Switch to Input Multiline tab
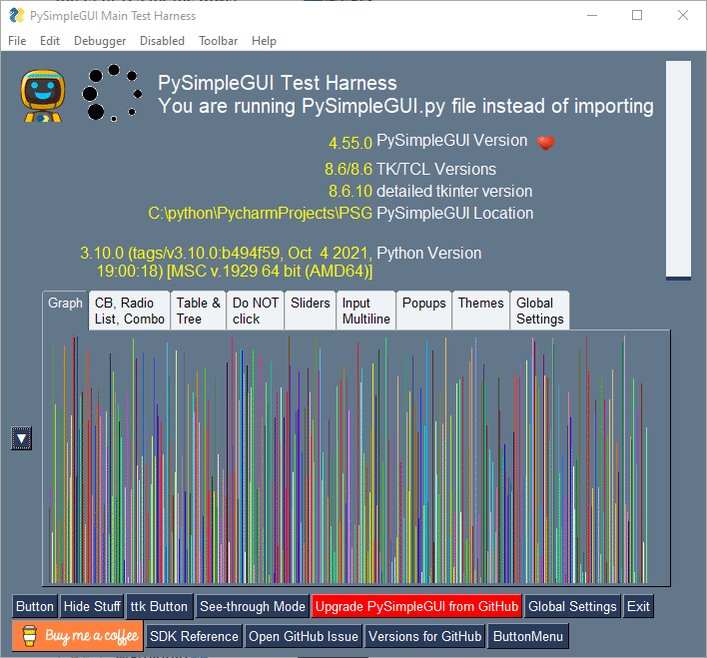The image size is (707, 658). pos(366,311)
